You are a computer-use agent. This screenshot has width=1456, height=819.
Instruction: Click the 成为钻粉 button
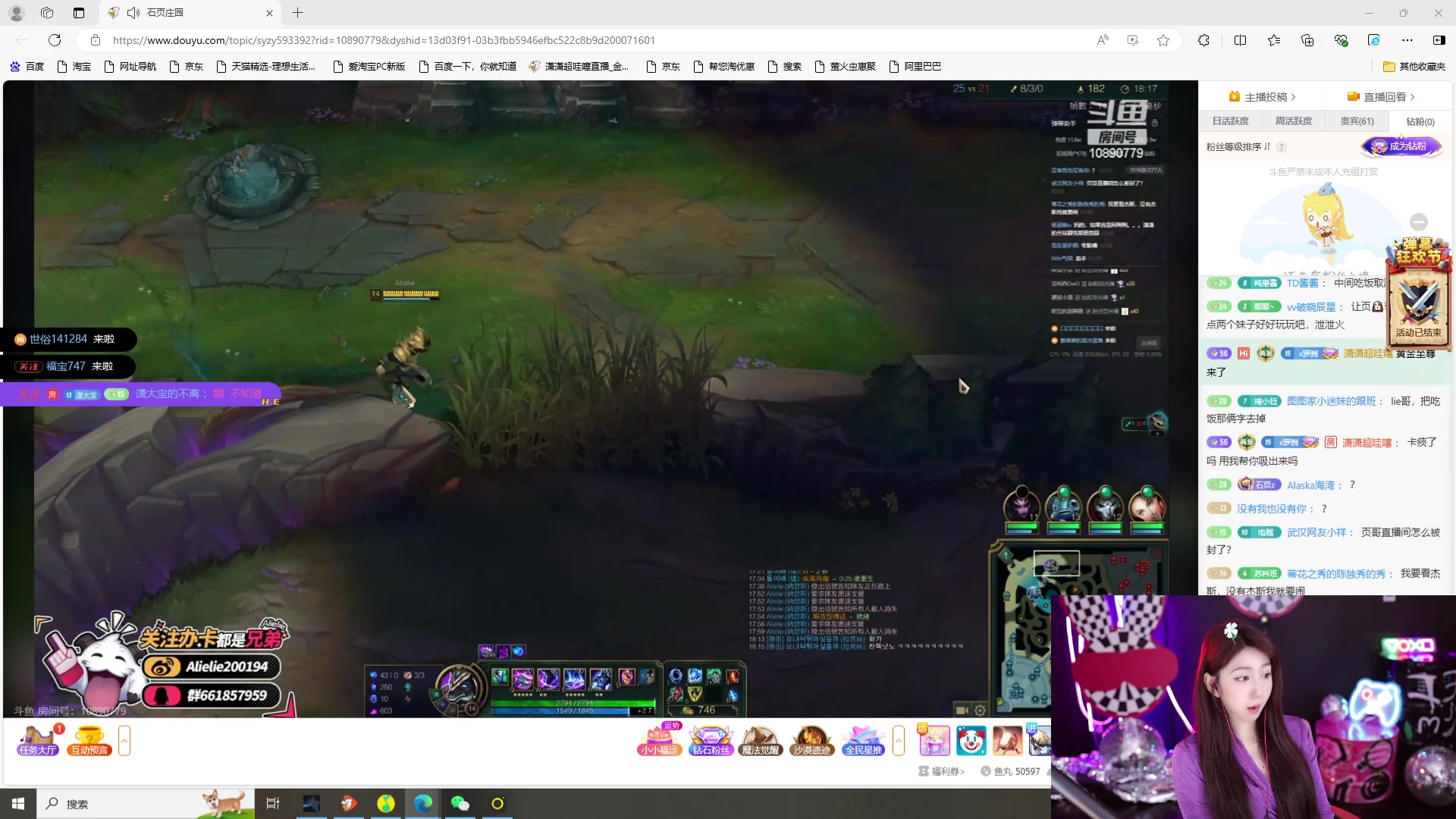[x=1401, y=146]
